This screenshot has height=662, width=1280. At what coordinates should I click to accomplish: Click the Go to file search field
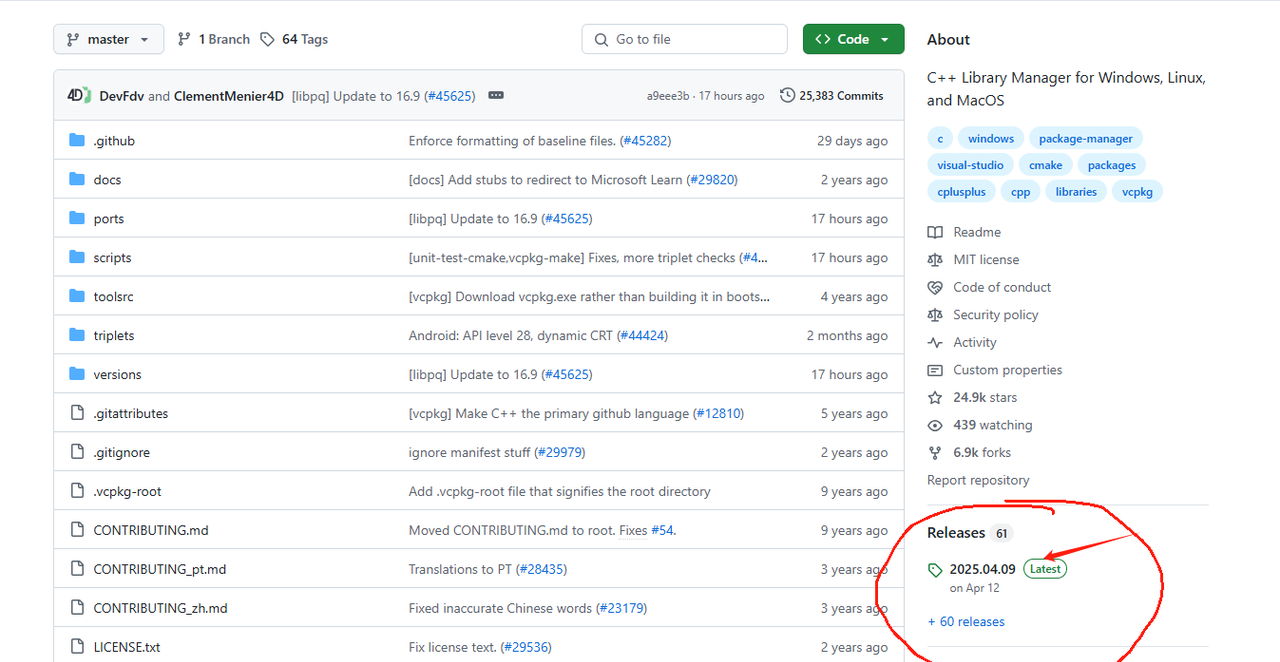coord(684,39)
